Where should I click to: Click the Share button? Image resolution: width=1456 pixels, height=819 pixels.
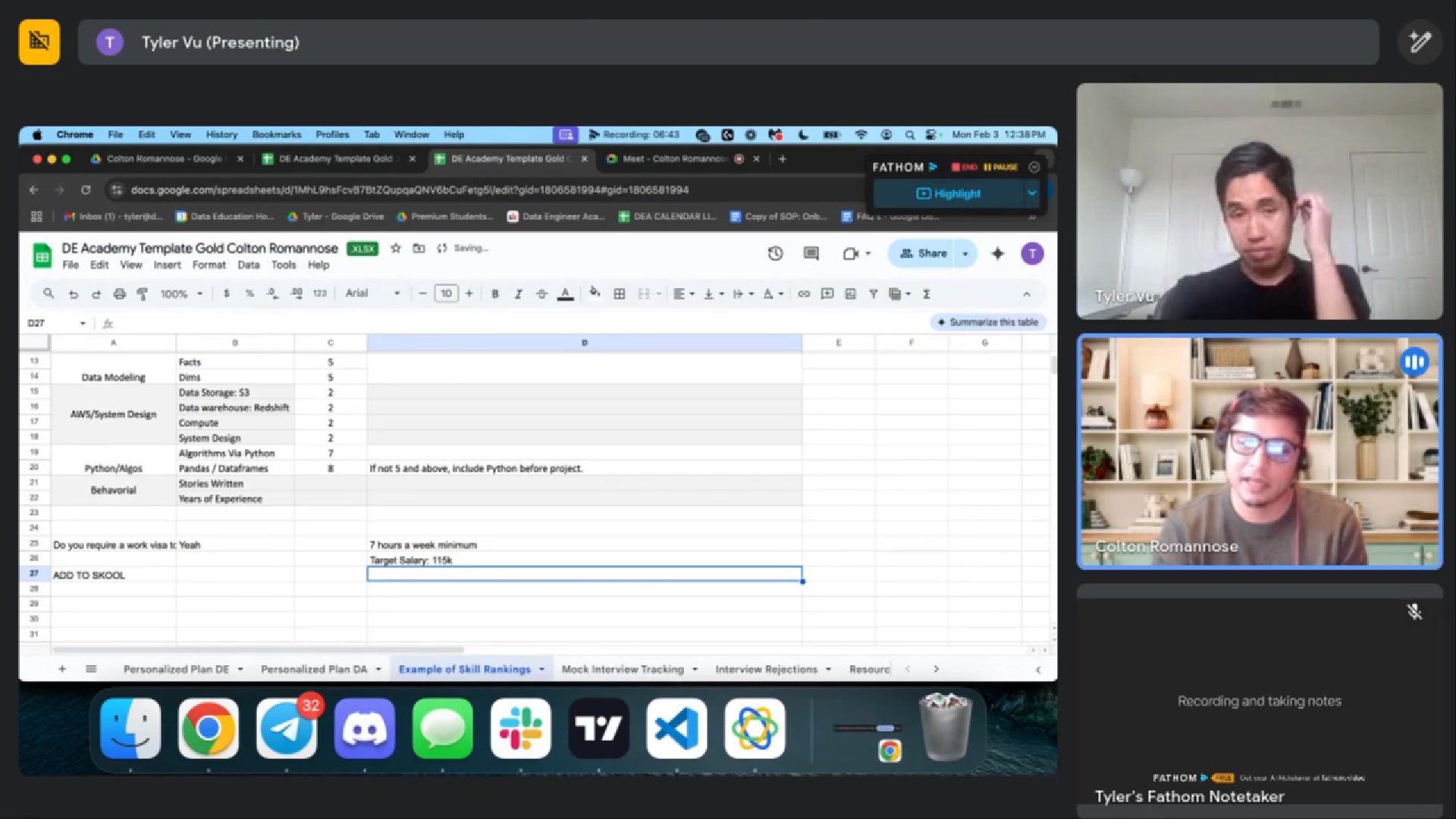(924, 253)
